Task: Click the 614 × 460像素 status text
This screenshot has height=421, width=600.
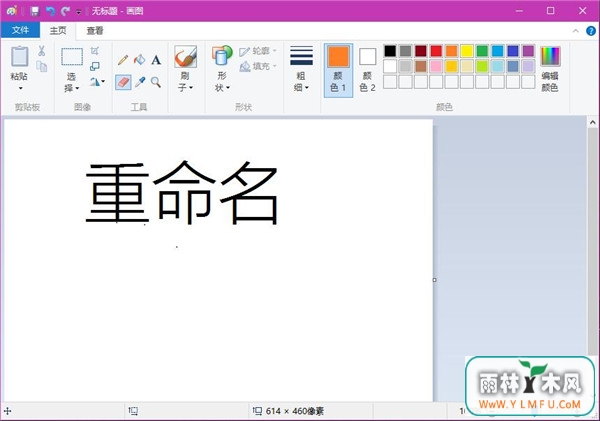Action: (x=295, y=411)
